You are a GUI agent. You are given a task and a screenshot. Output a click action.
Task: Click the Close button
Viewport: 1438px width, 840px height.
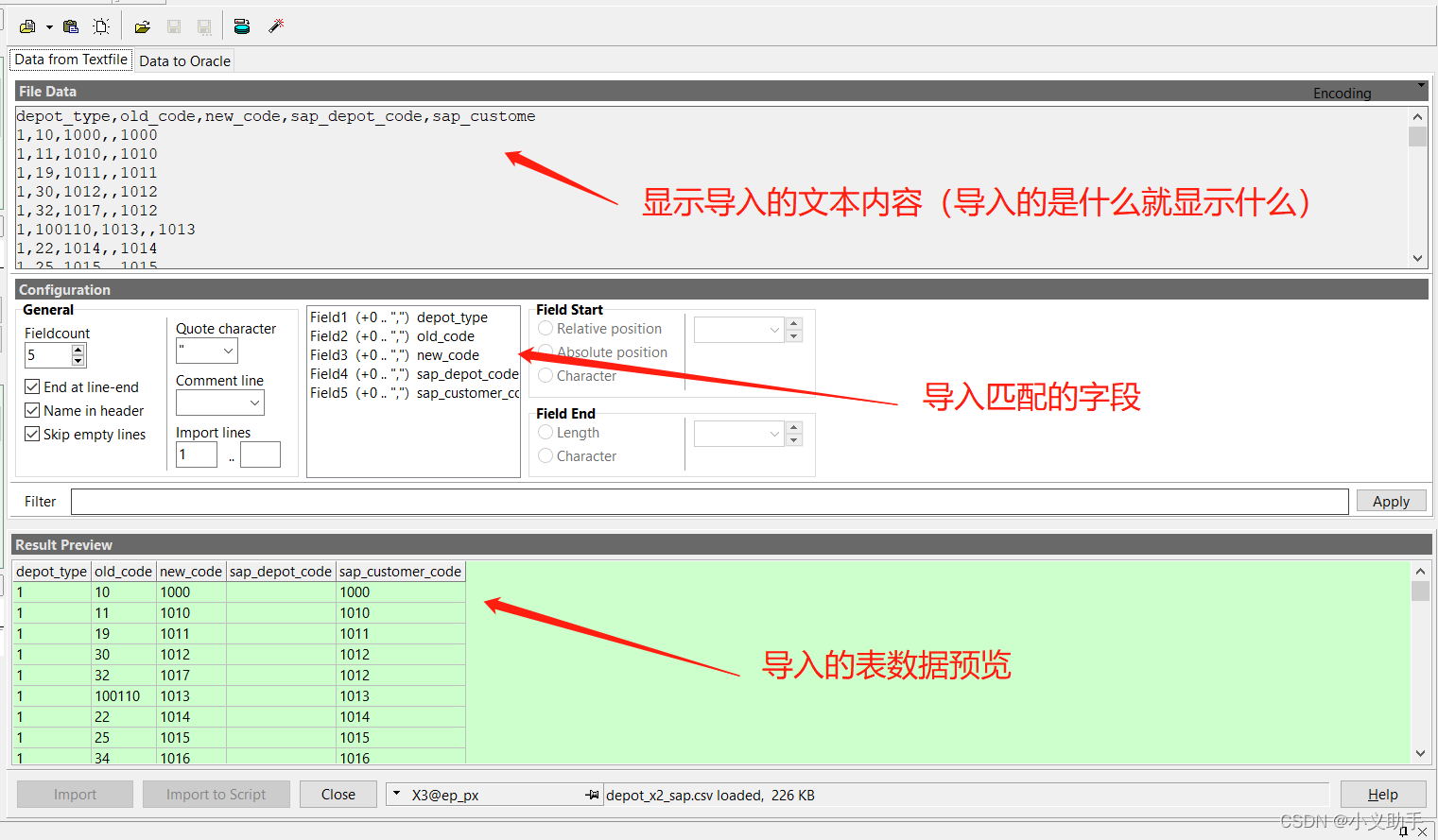click(338, 795)
